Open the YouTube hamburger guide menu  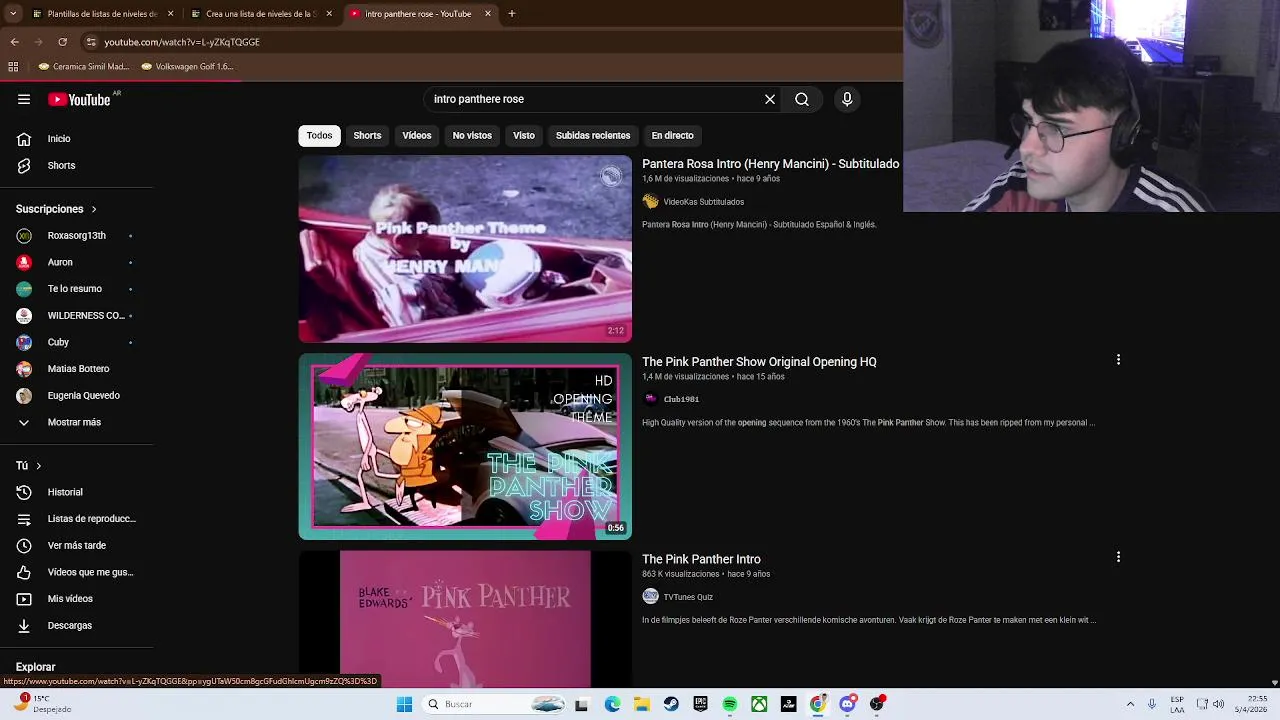24,99
